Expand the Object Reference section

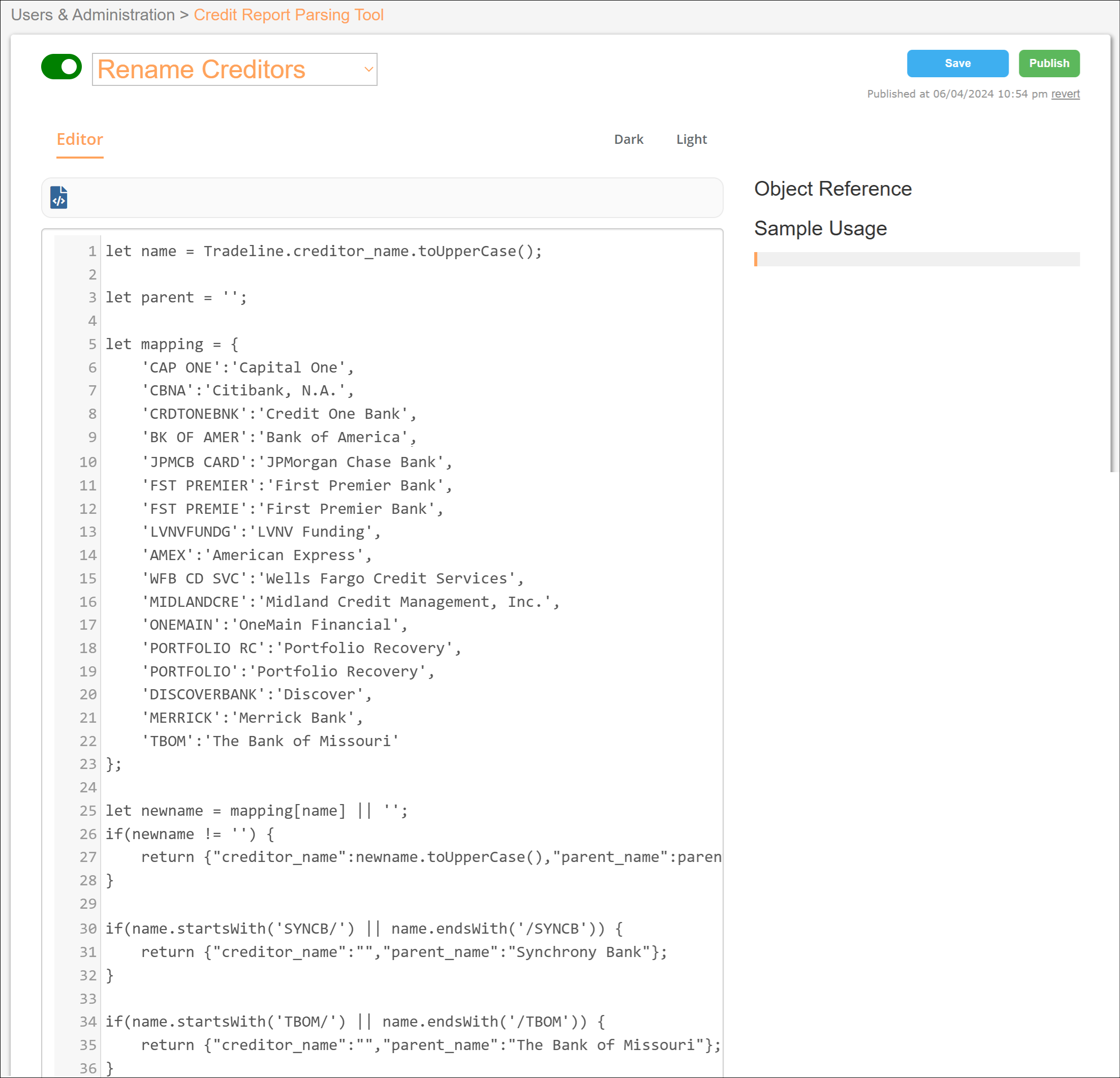click(x=832, y=189)
